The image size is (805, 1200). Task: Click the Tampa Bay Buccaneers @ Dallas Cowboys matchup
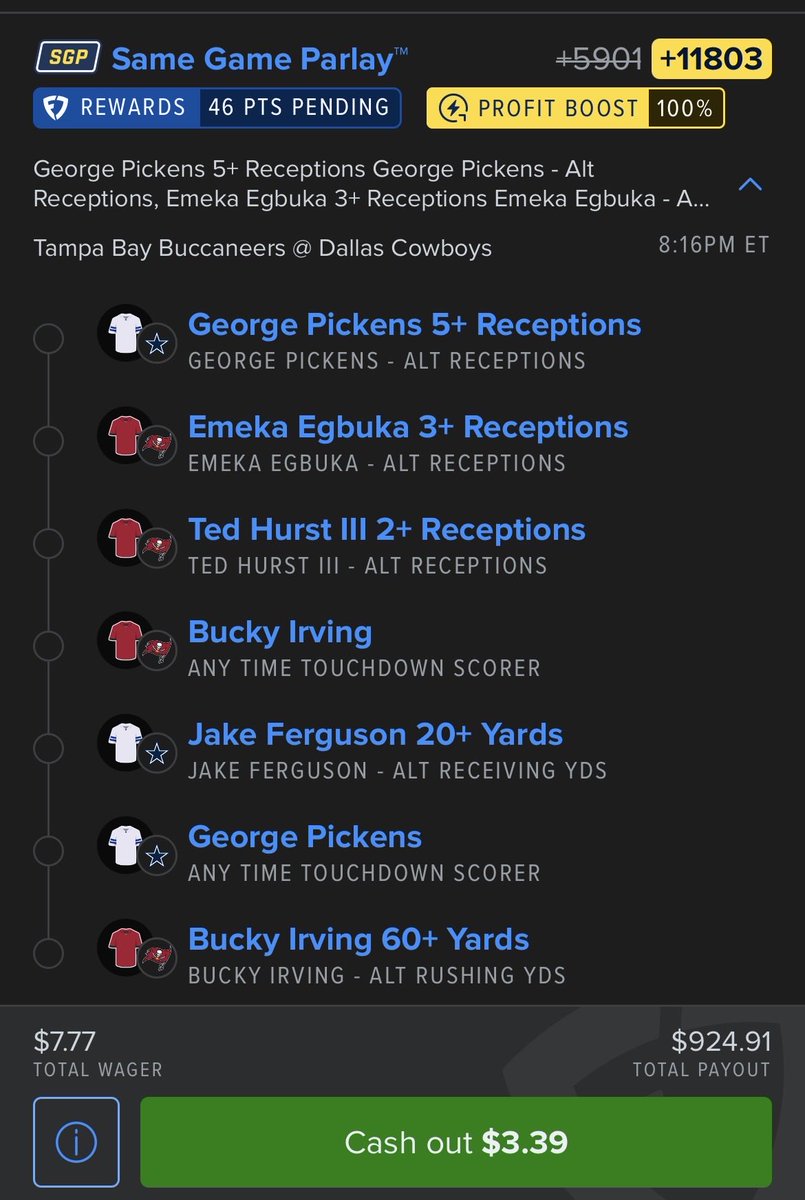pyautogui.click(x=262, y=247)
